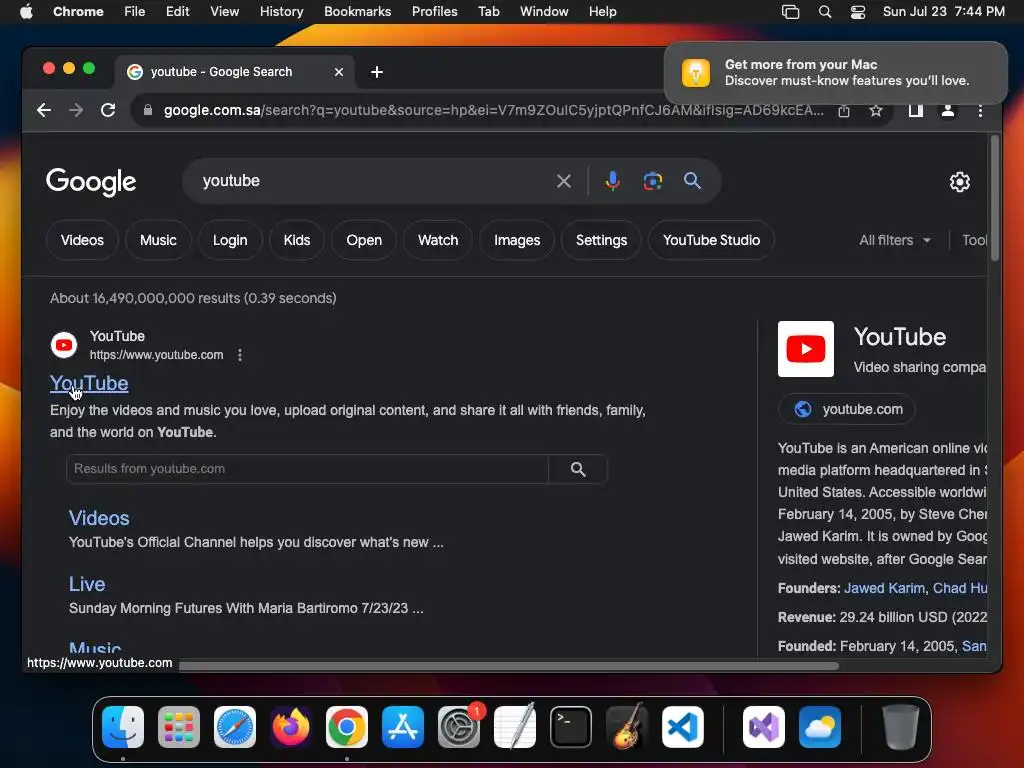Click the horizontal scrollbar at window bottom

(x=509, y=665)
